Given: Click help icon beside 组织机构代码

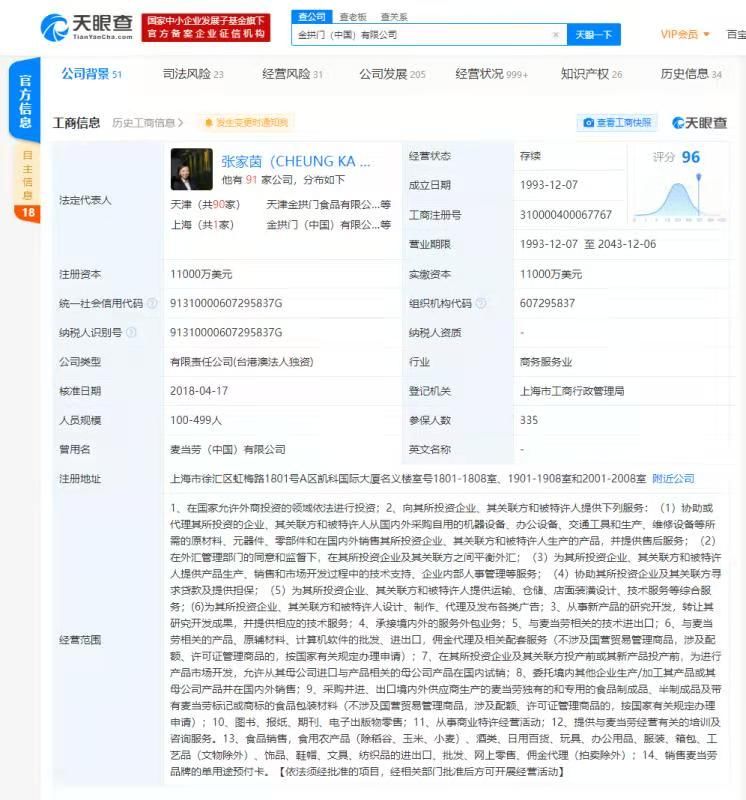Looking at the screenshot, I should tap(481, 304).
